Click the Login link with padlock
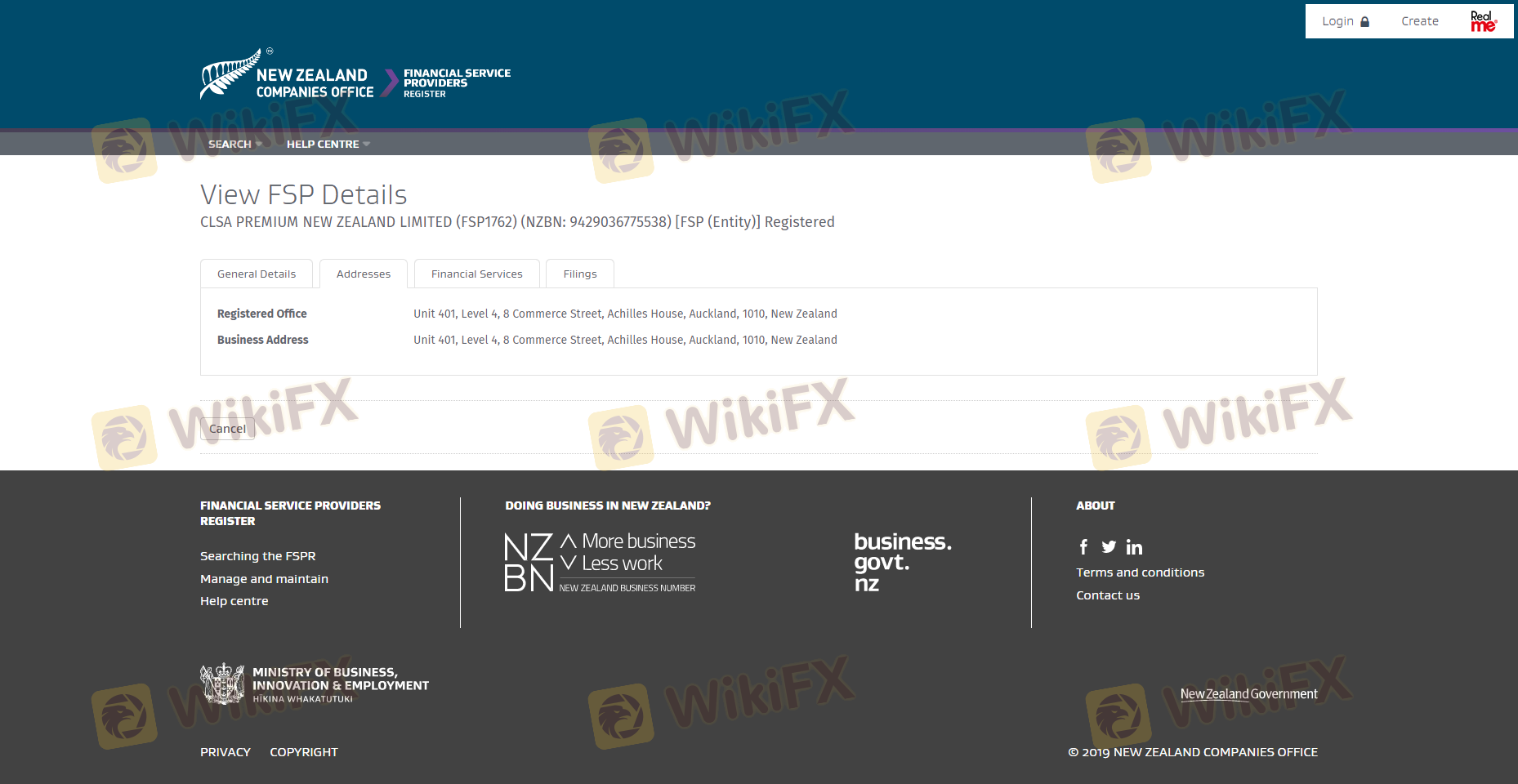Viewport: 1518px width, 784px height. (x=1345, y=21)
